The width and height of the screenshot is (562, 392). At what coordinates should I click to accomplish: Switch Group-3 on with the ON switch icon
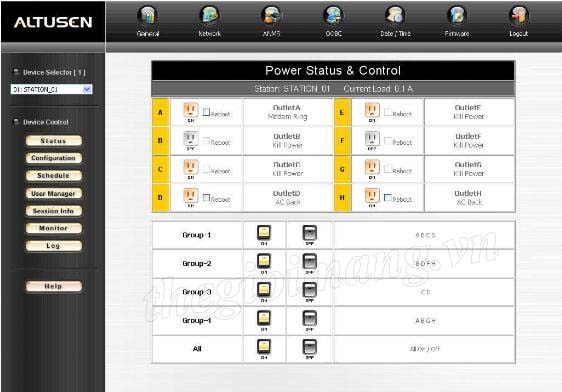coord(264,290)
